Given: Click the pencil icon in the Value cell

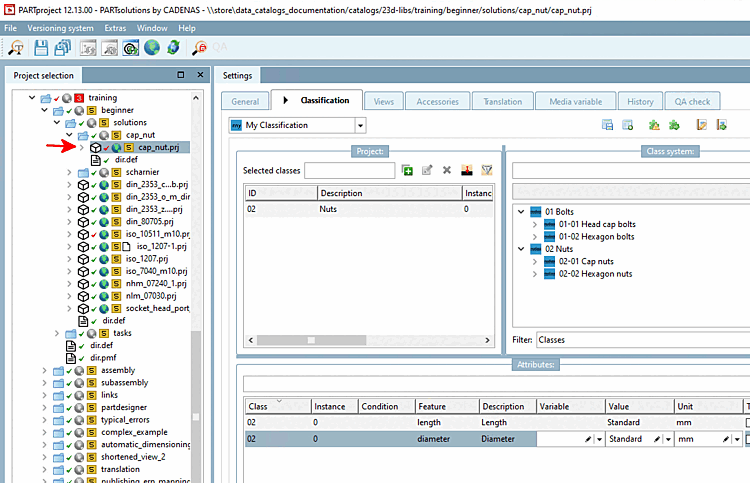Looking at the screenshot, I should 657,439.
